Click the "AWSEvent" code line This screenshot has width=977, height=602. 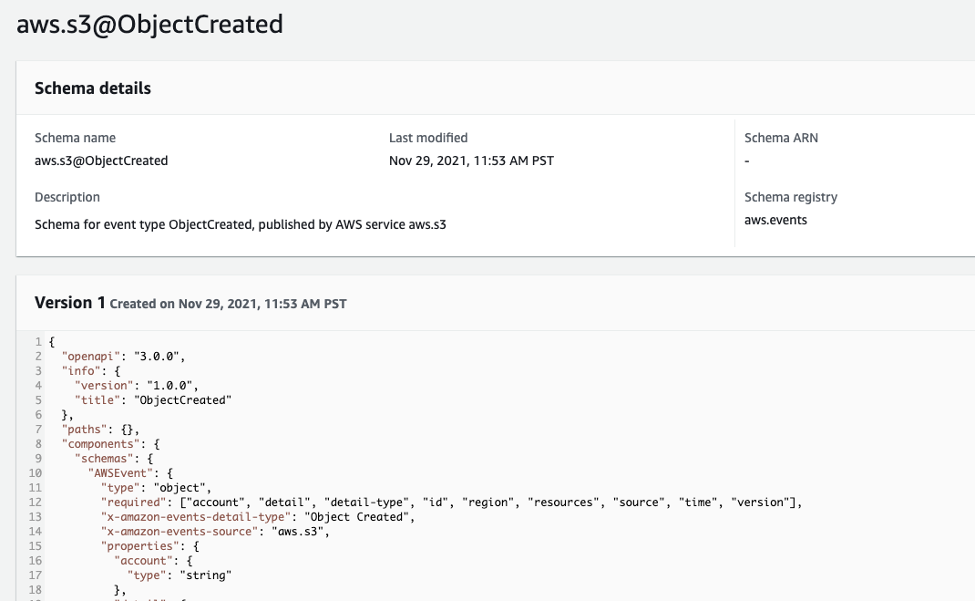point(130,473)
